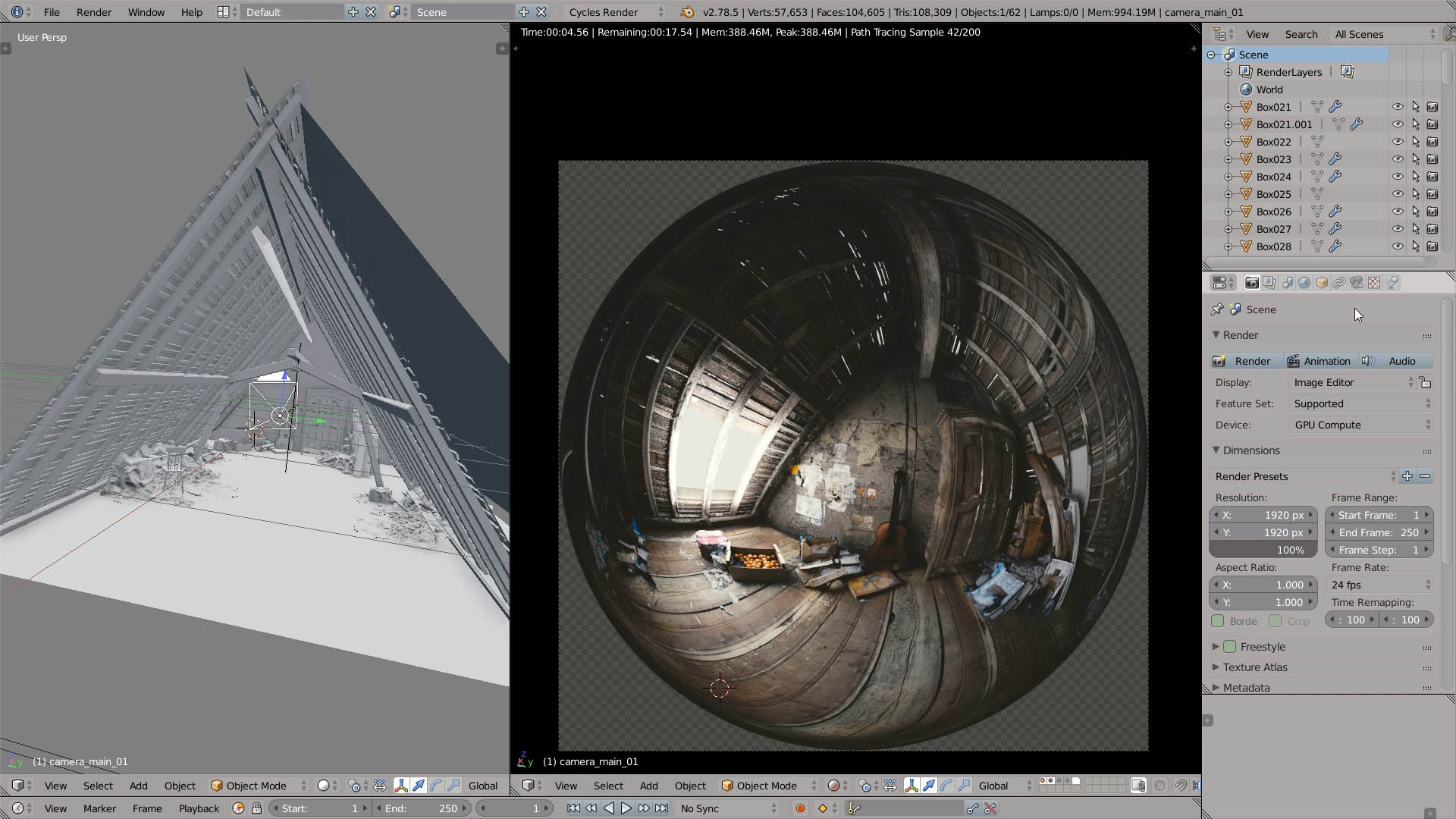This screenshot has width=1456, height=819.
Task: Open the Texture properties tab
Action: pyautogui.click(x=1374, y=283)
